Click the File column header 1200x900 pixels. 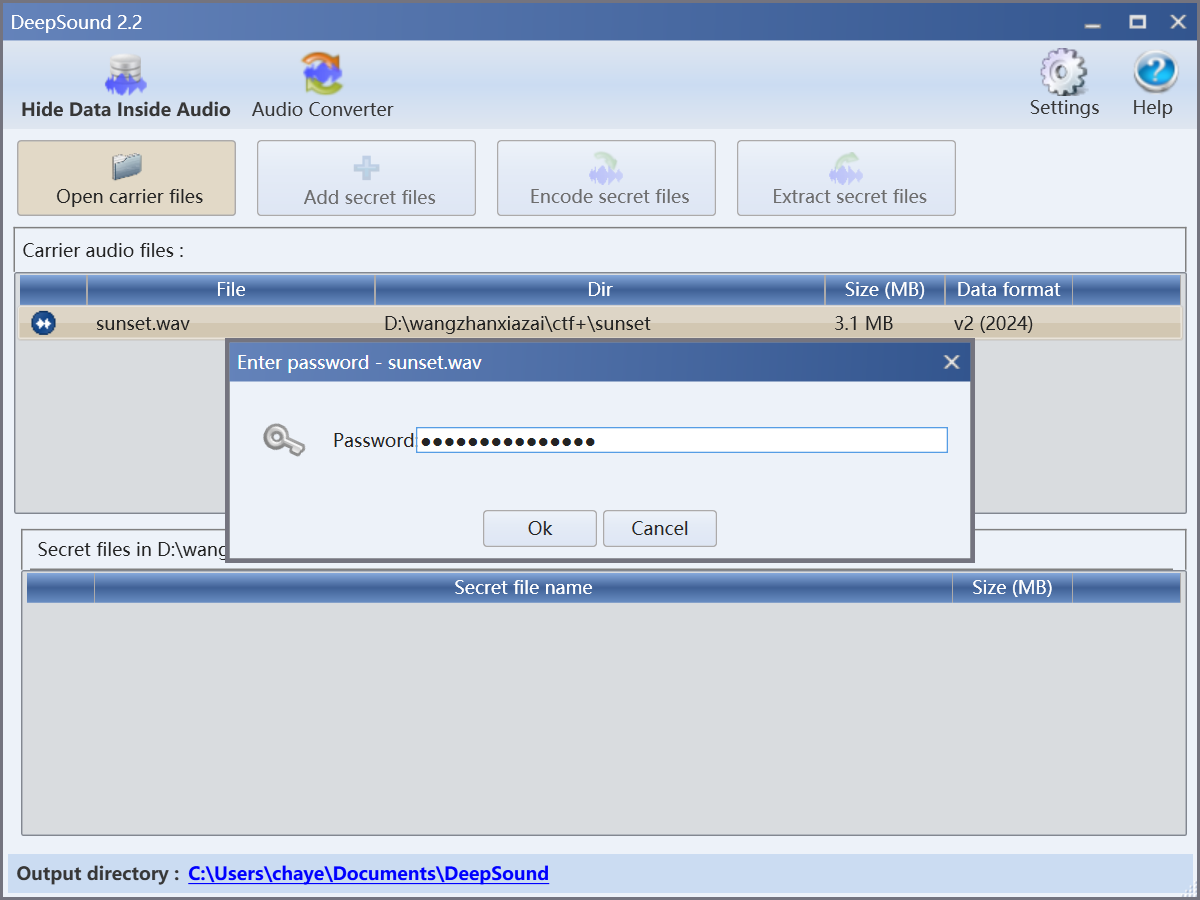(231, 290)
